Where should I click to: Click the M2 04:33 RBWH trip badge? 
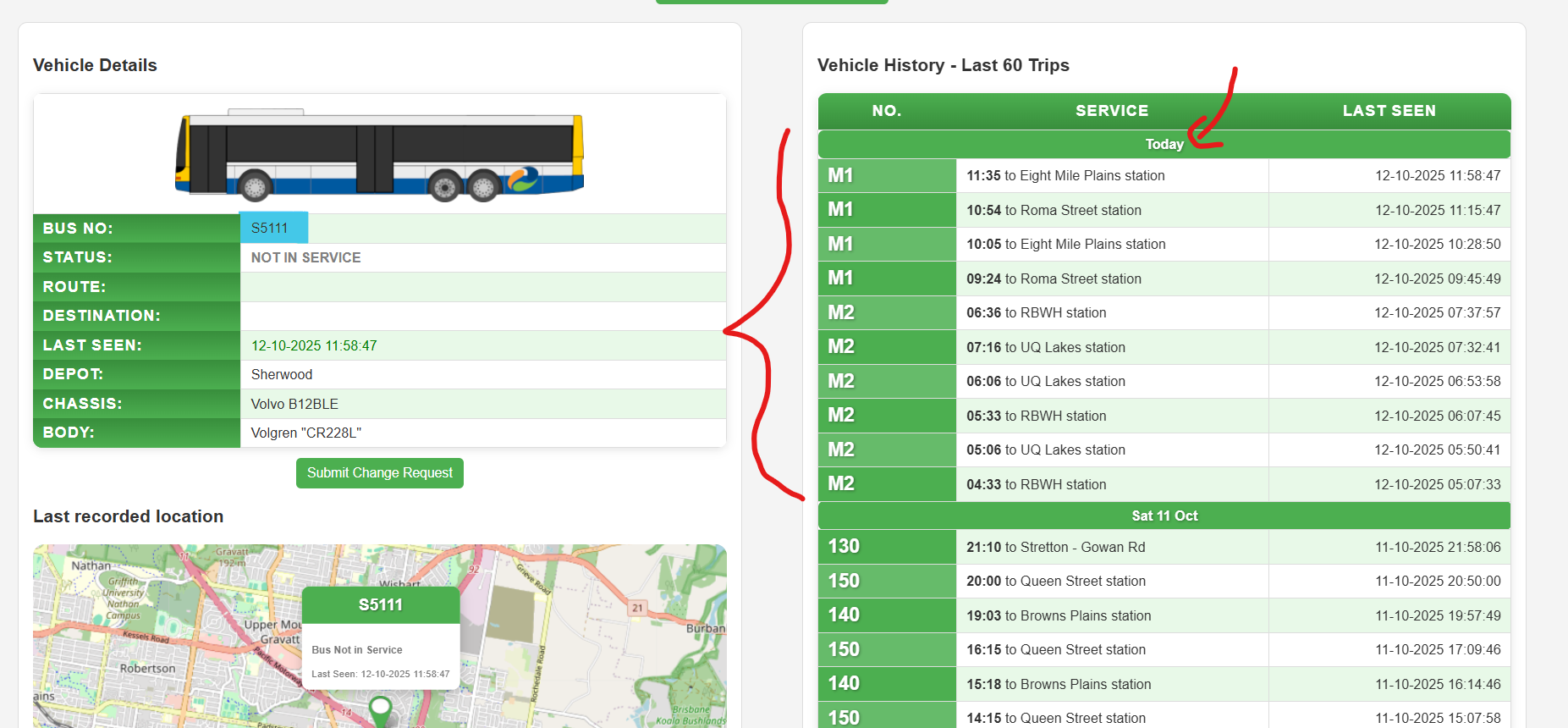tap(841, 484)
